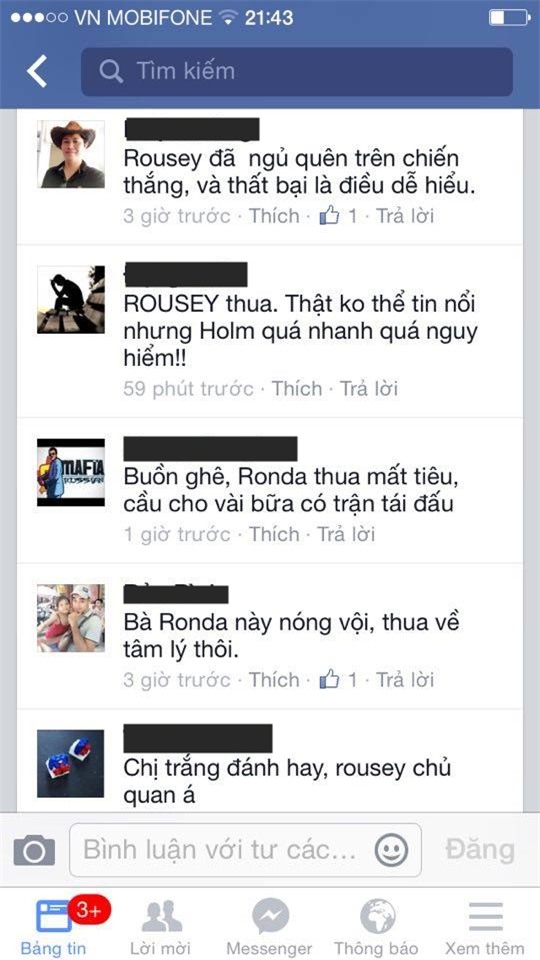This screenshot has height=960, width=540.
Task: Tap like thumb on Bà Ronda comment
Action: (x=329, y=679)
